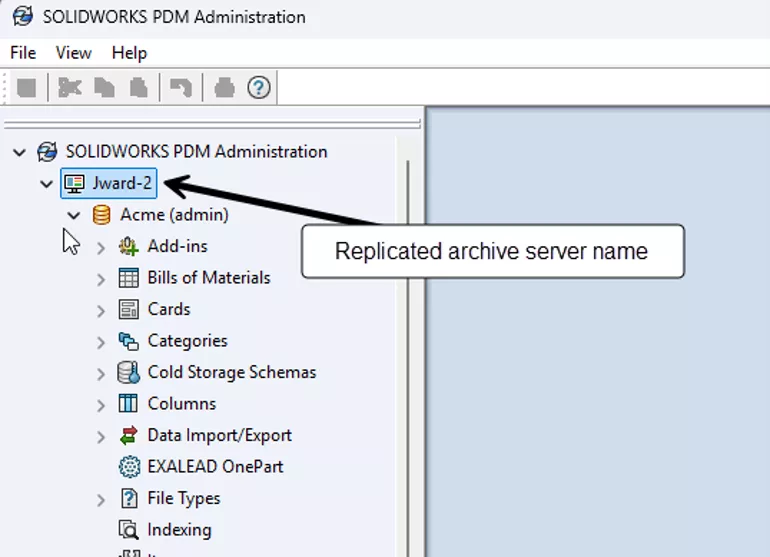The height and width of the screenshot is (557, 770).
Task: Click the EXALEAD OnePart icon
Action: (130, 467)
